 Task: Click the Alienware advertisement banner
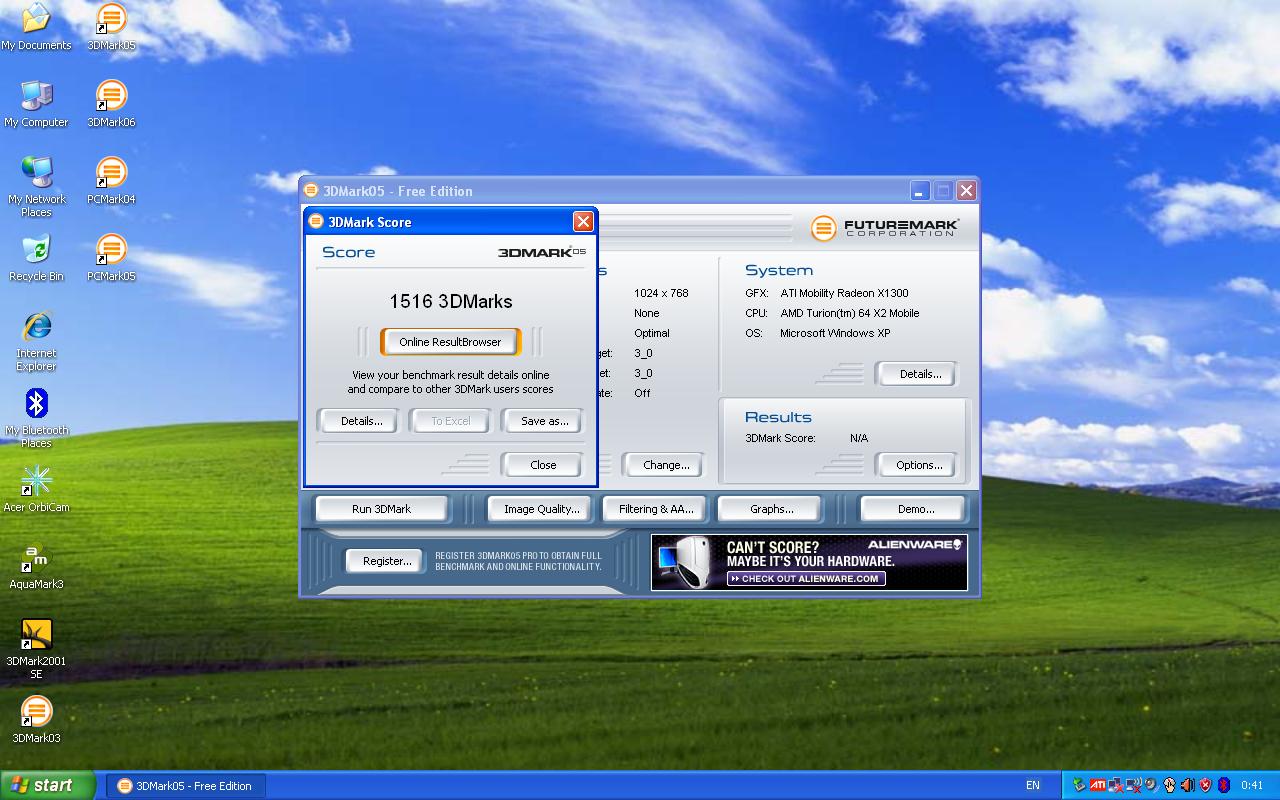point(809,562)
